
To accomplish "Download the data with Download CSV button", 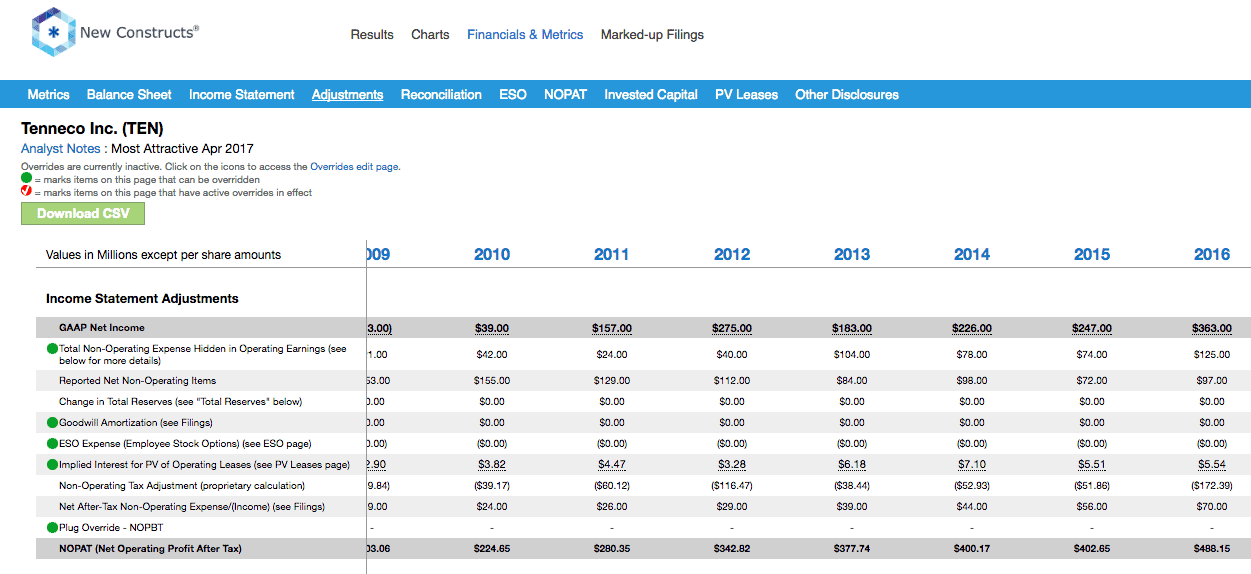I will 83,213.
